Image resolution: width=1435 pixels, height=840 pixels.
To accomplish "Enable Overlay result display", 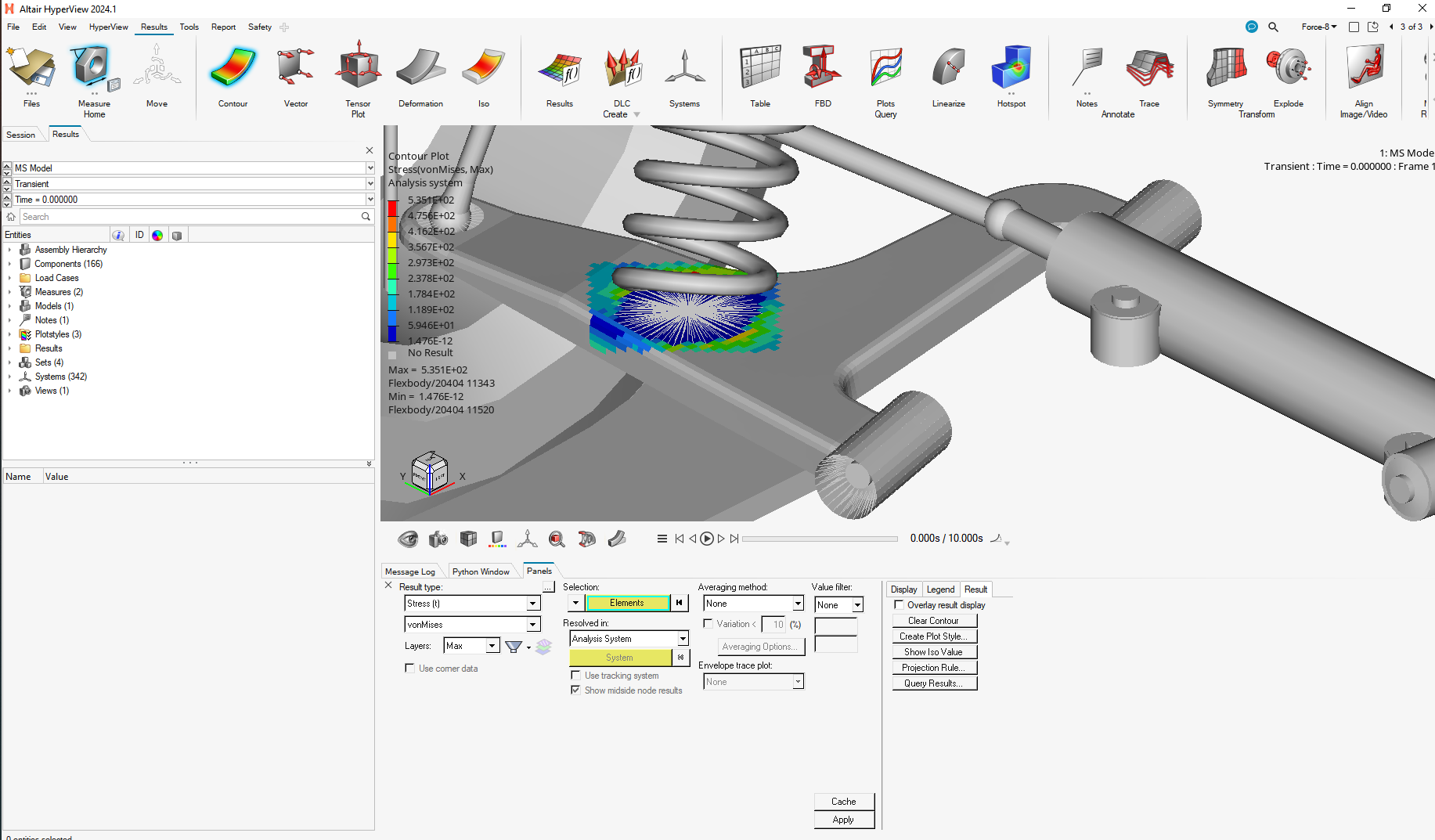I will pyautogui.click(x=899, y=605).
